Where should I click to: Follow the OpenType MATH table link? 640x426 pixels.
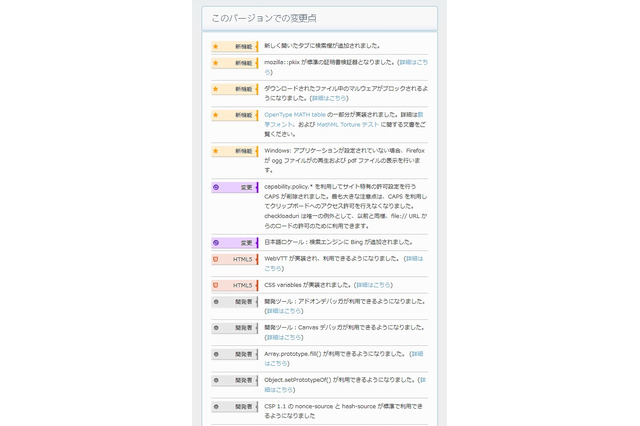click(x=295, y=115)
